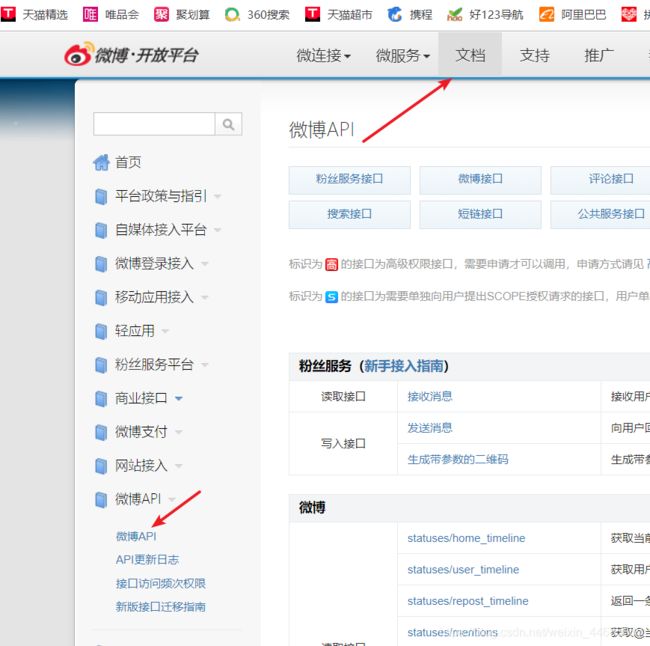Viewport: 650px width, 646px height.
Task: Expand the 平台政策与指引 section arrow
Action: point(217,196)
